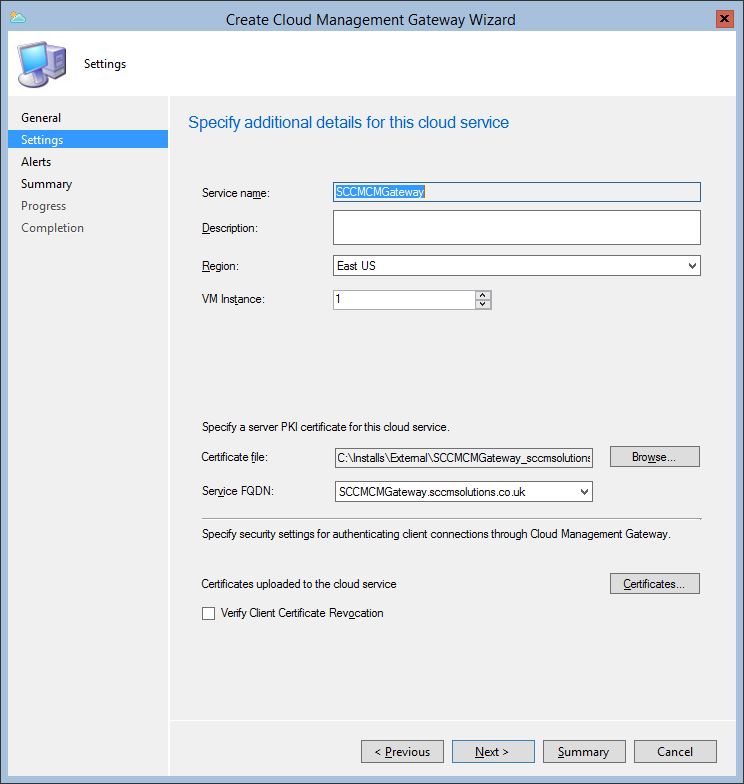The image size is (744, 784).
Task: Select the Progress step in sidebar
Action: (44, 206)
